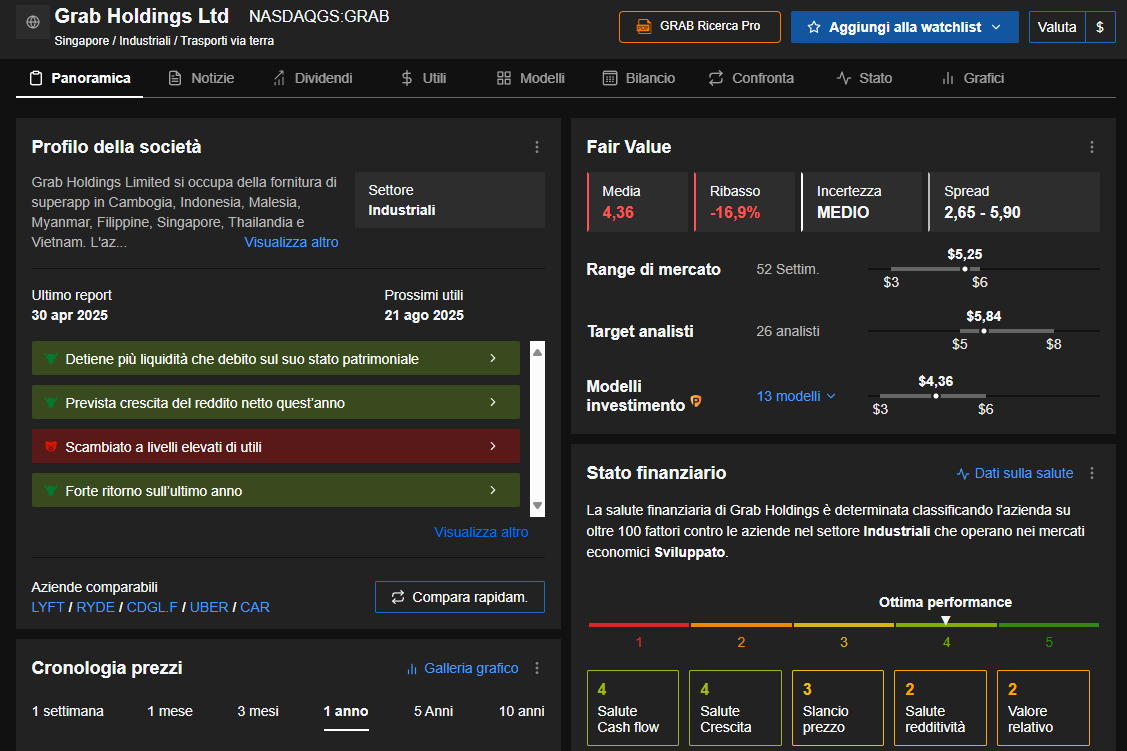This screenshot has width=1127, height=751.
Task: Click the dollar icon of the Utili tab
Action: 407,78
